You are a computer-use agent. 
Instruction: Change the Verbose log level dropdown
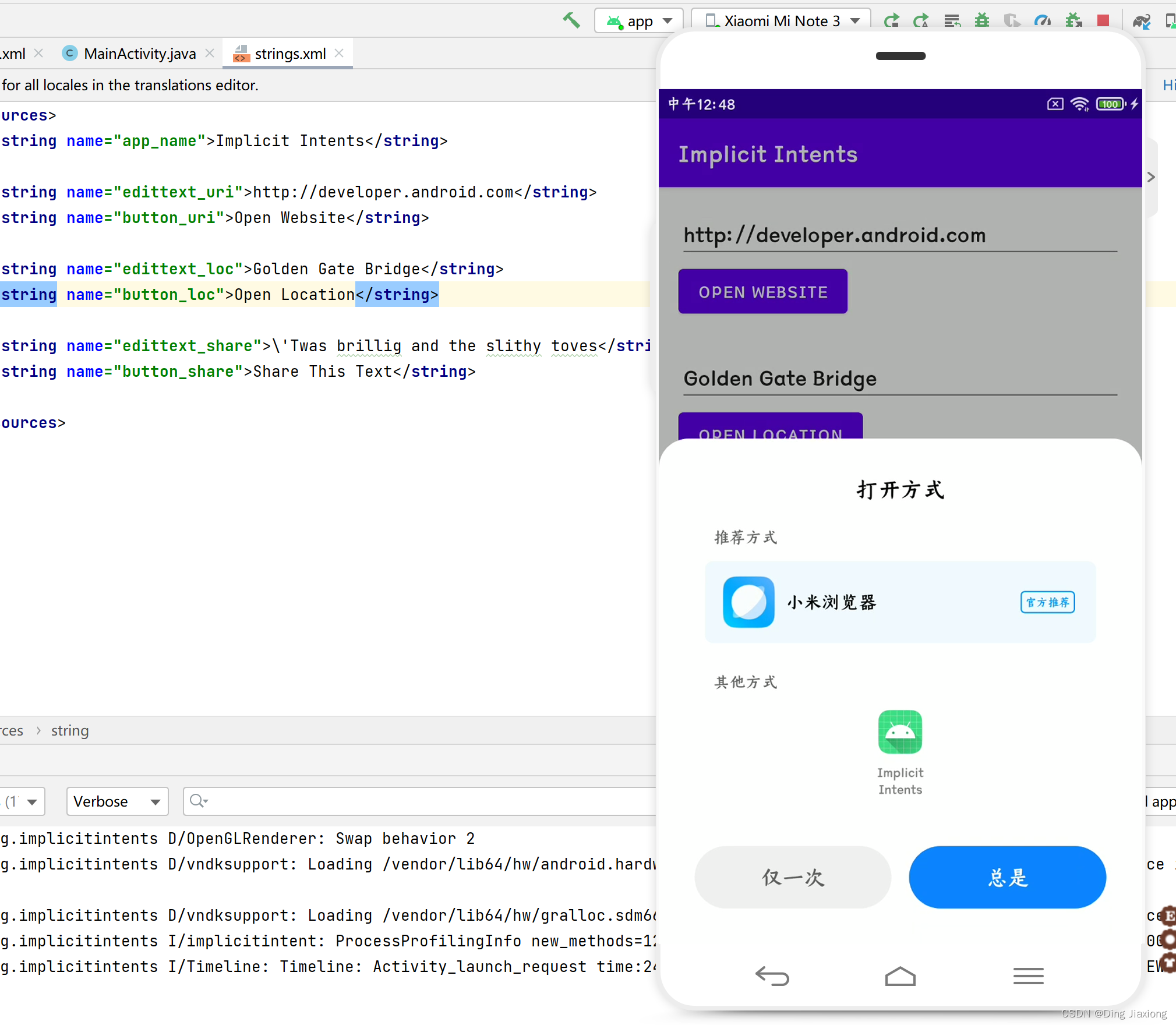(x=117, y=801)
